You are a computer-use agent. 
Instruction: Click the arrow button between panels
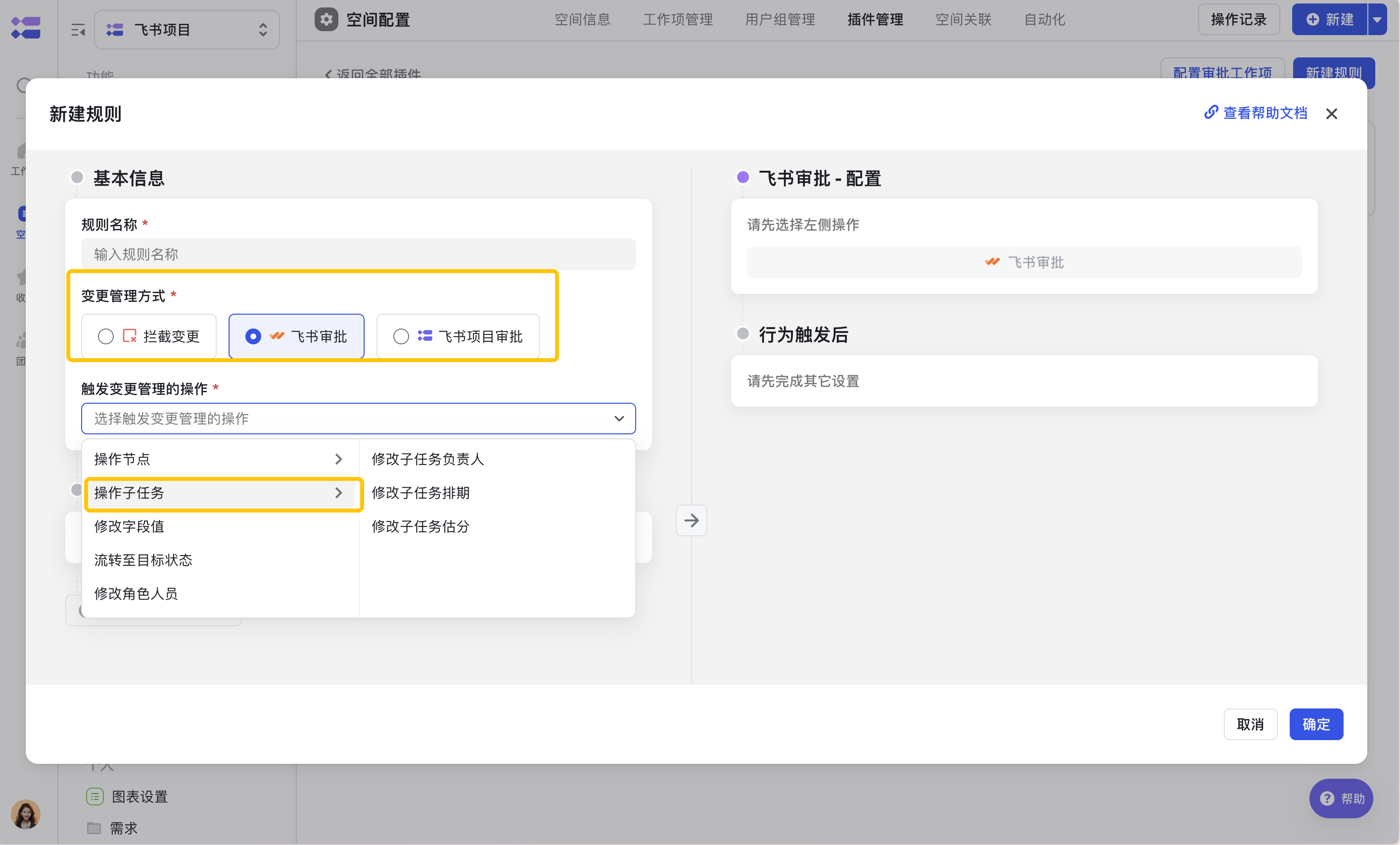pyautogui.click(x=692, y=520)
